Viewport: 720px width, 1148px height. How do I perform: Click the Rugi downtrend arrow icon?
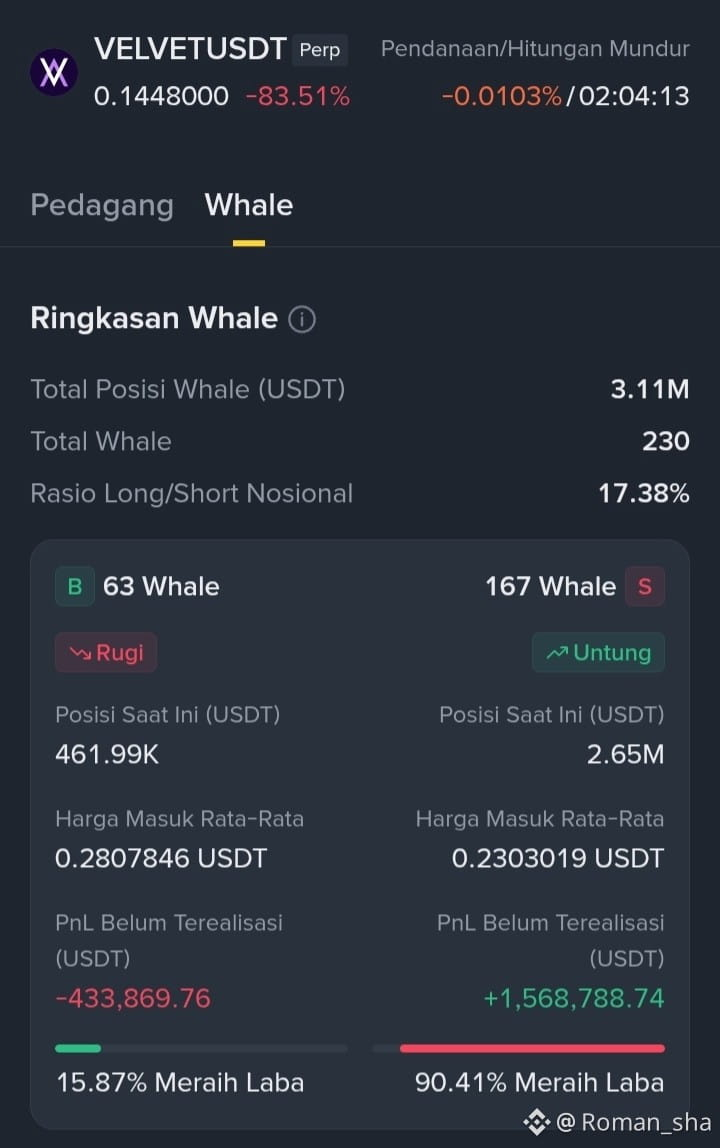tap(80, 653)
